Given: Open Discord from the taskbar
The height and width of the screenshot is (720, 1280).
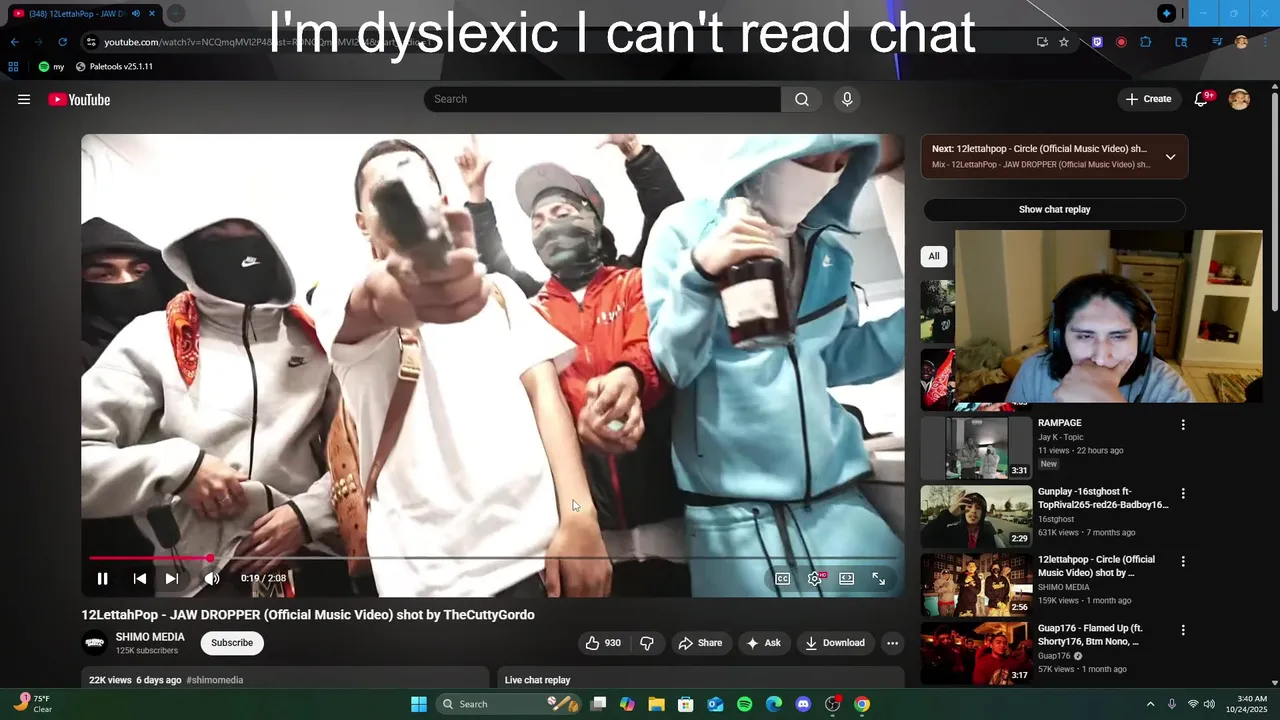Looking at the screenshot, I should tap(803, 704).
